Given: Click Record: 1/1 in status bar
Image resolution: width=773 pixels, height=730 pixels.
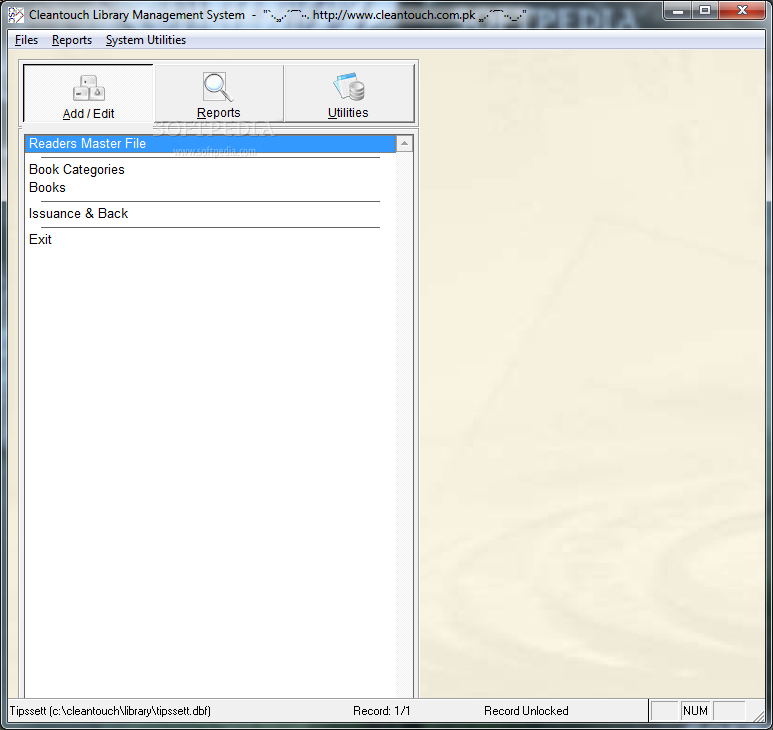Looking at the screenshot, I should [382, 711].
